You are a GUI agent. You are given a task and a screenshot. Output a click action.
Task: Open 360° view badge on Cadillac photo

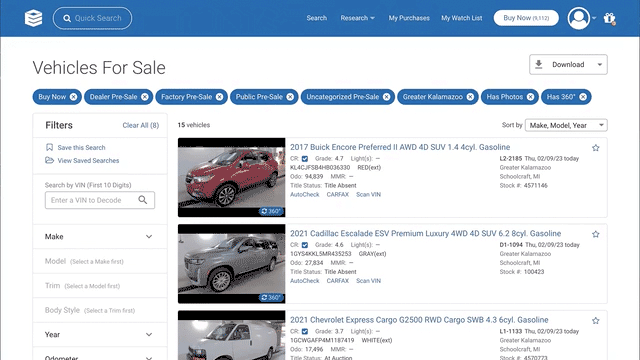point(271,298)
